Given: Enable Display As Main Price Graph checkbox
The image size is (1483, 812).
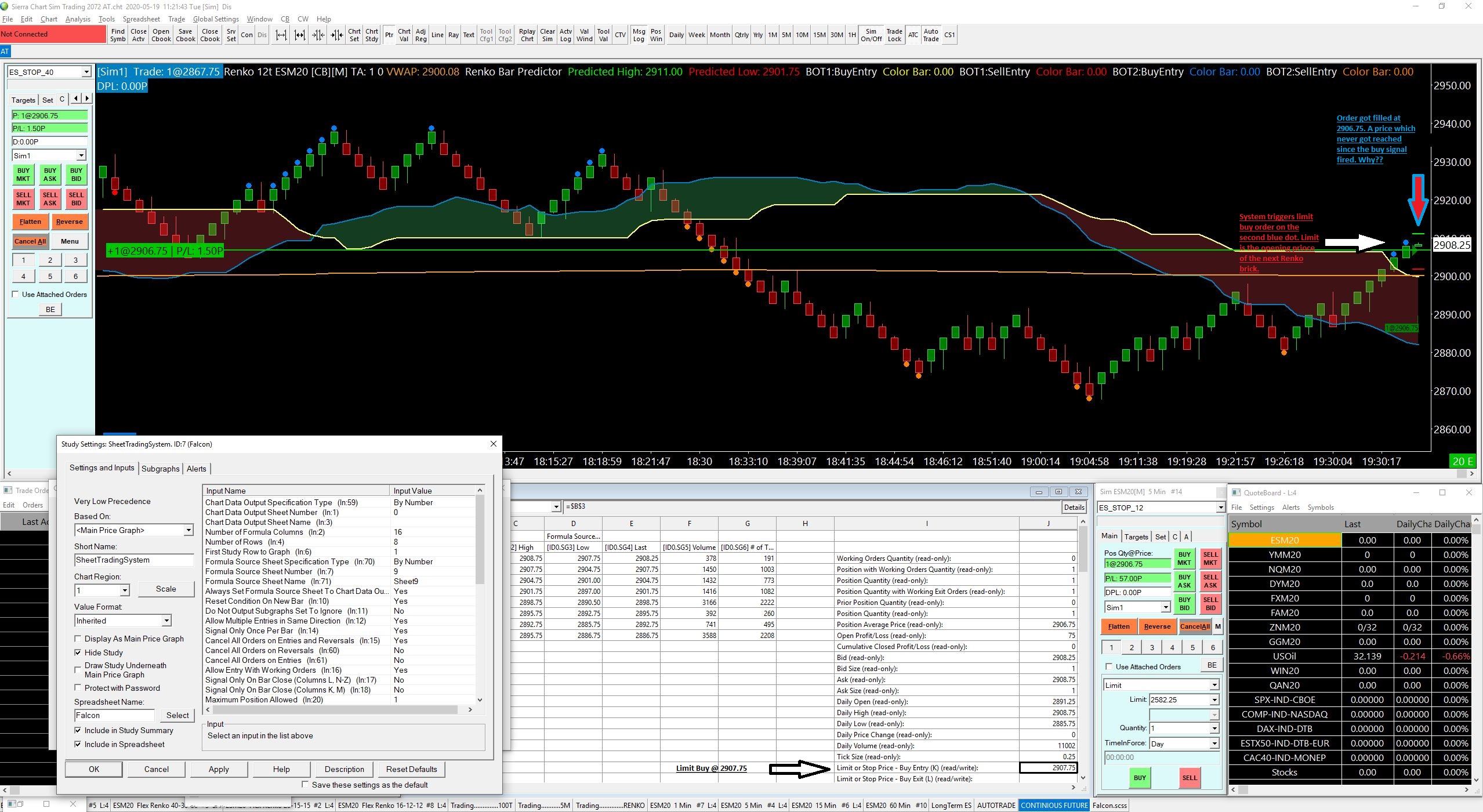Looking at the screenshot, I should tap(78, 639).
